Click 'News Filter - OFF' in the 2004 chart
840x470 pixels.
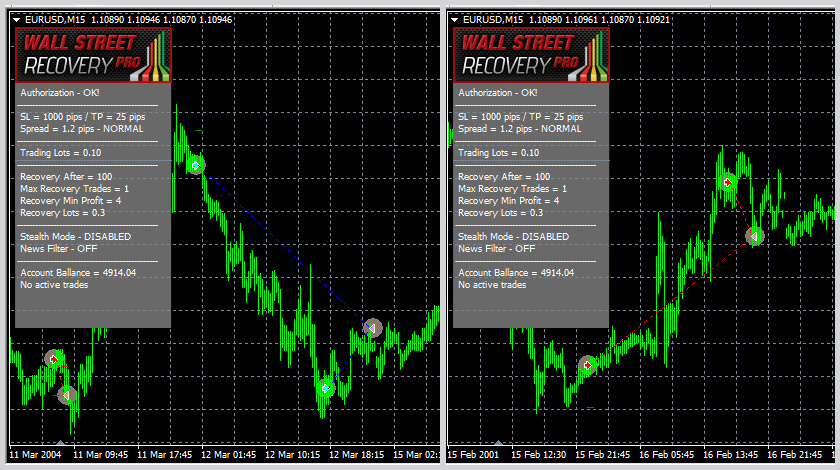[x=58, y=249]
